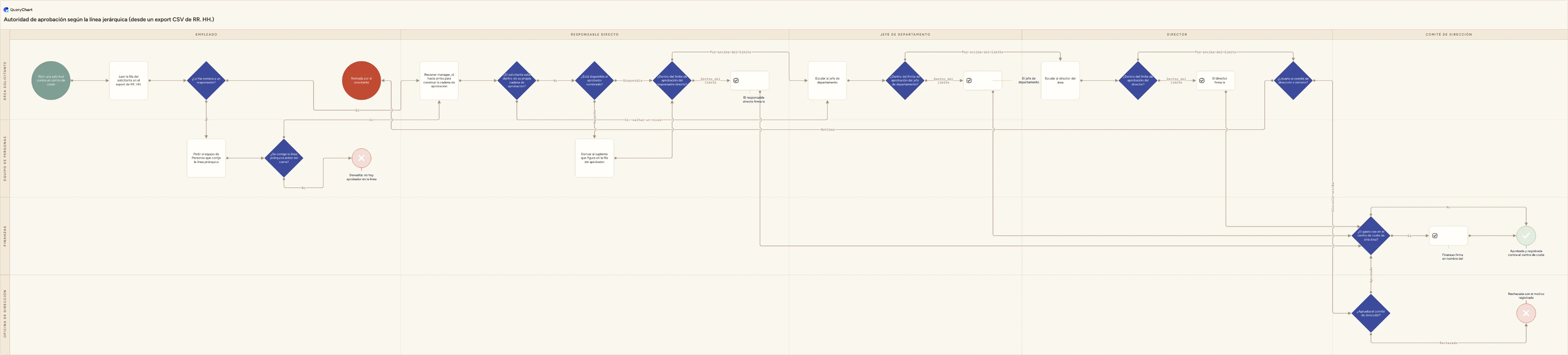Click the RESPONSABLE DIRECTO column header

(x=595, y=35)
